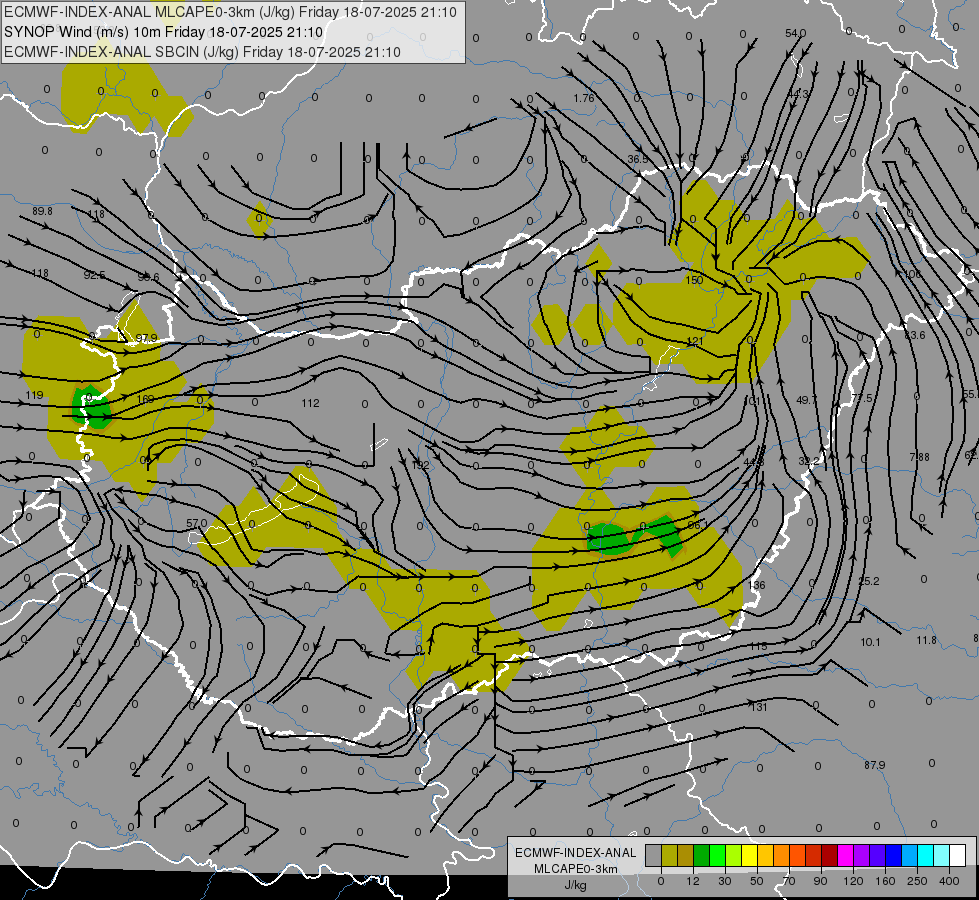This screenshot has width=979, height=900.
Task: Click the J/kg unit label in legend
Action: click(576, 885)
